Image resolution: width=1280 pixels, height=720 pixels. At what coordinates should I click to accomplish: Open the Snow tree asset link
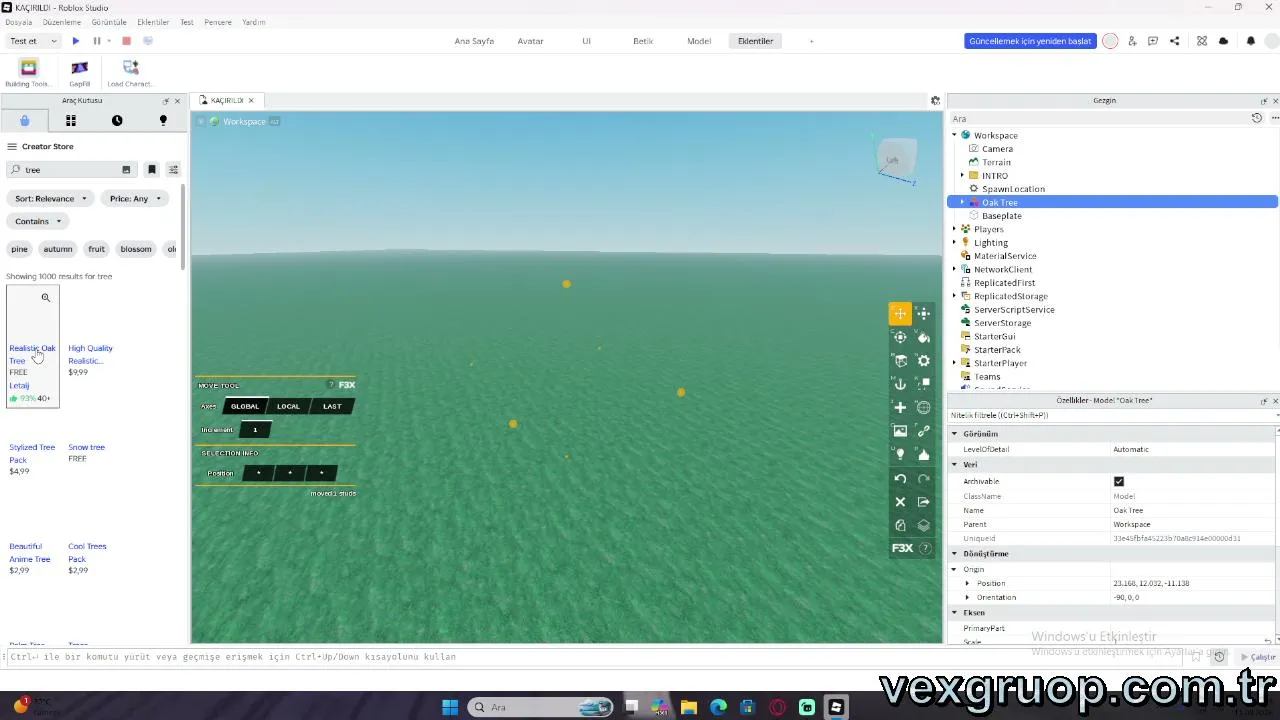[86, 447]
